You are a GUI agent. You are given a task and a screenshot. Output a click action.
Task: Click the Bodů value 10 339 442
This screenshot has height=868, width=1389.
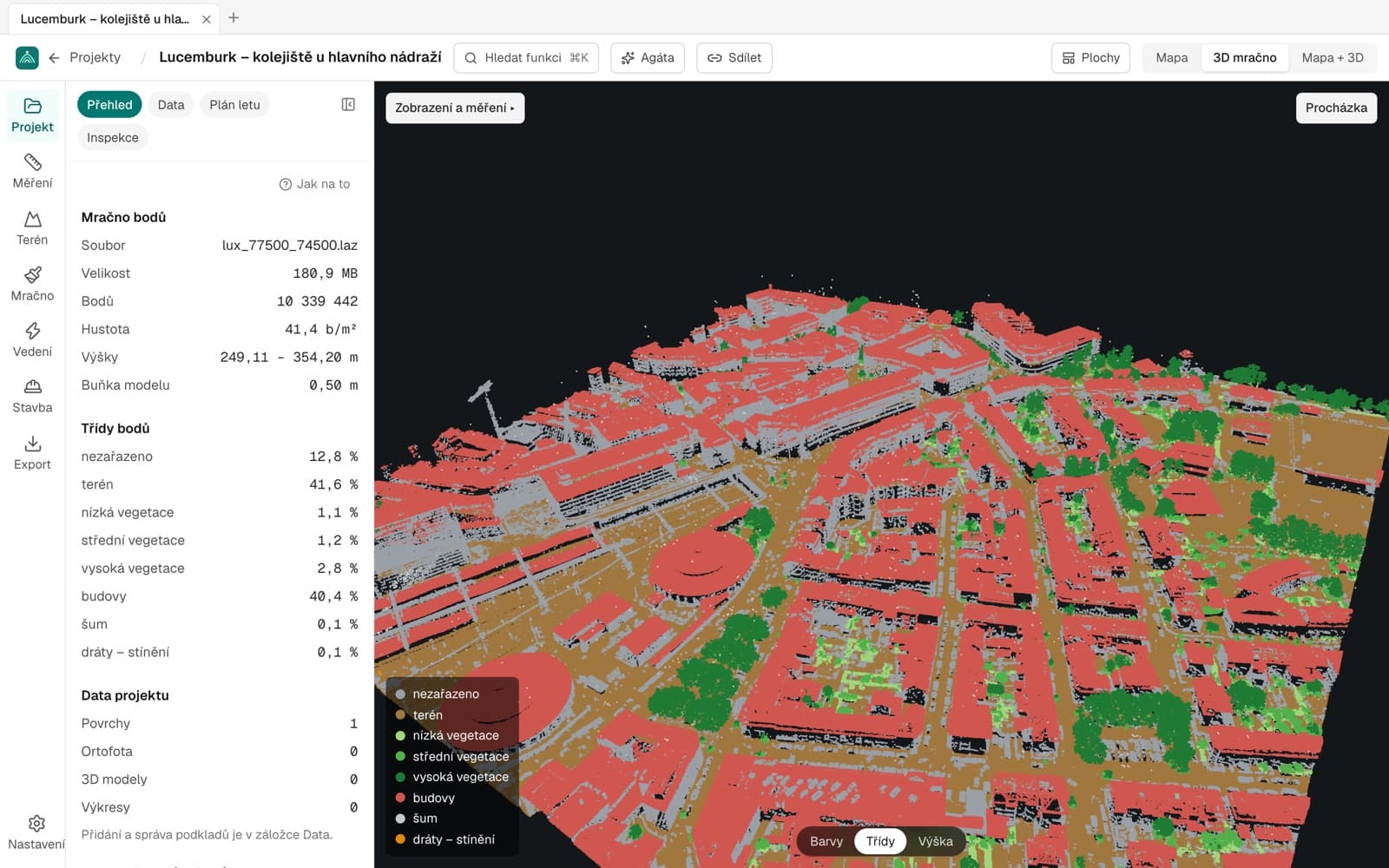point(317,301)
